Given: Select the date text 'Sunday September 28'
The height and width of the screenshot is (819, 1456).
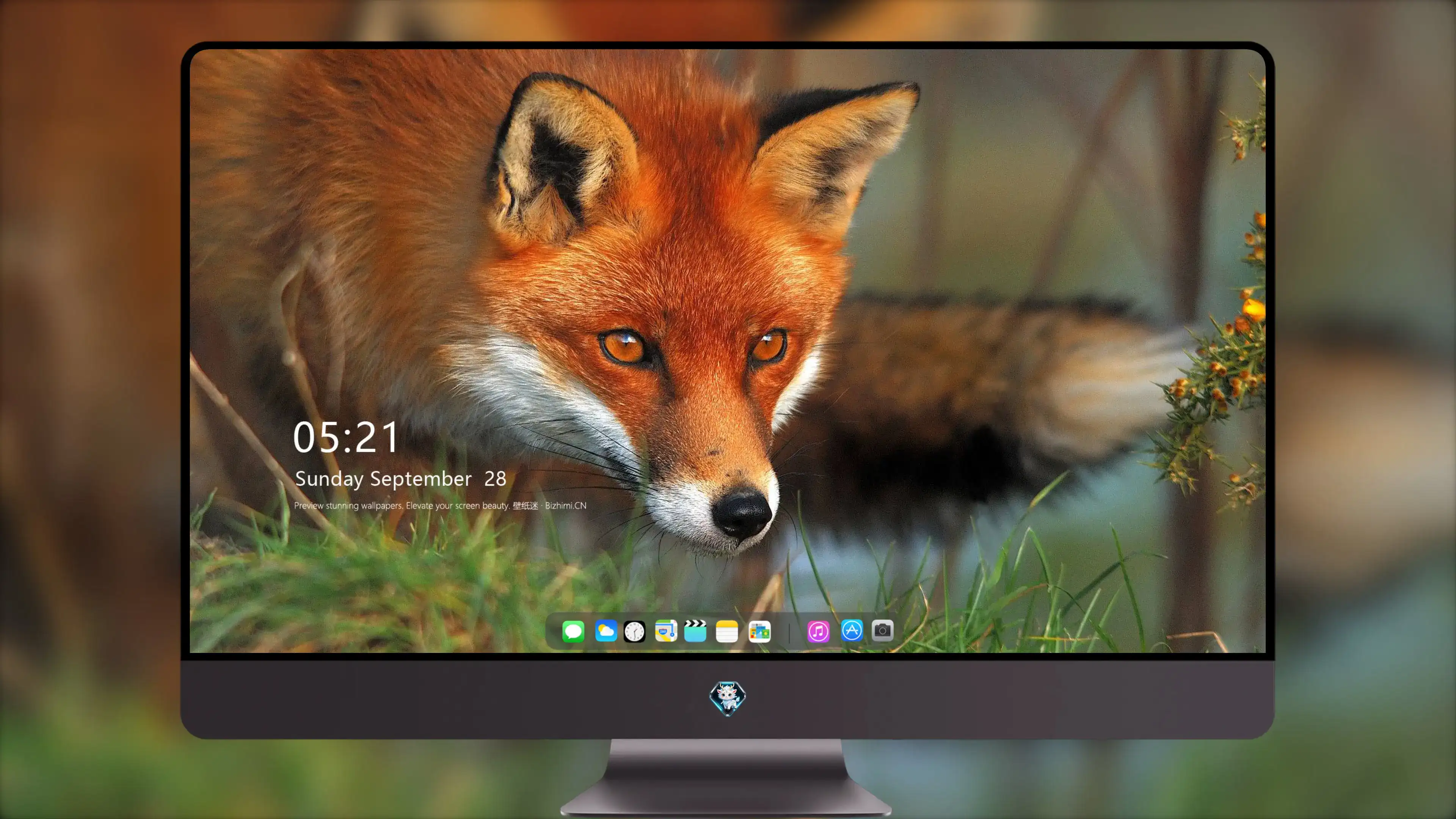Looking at the screenshot, I should [x=401, y=479].
